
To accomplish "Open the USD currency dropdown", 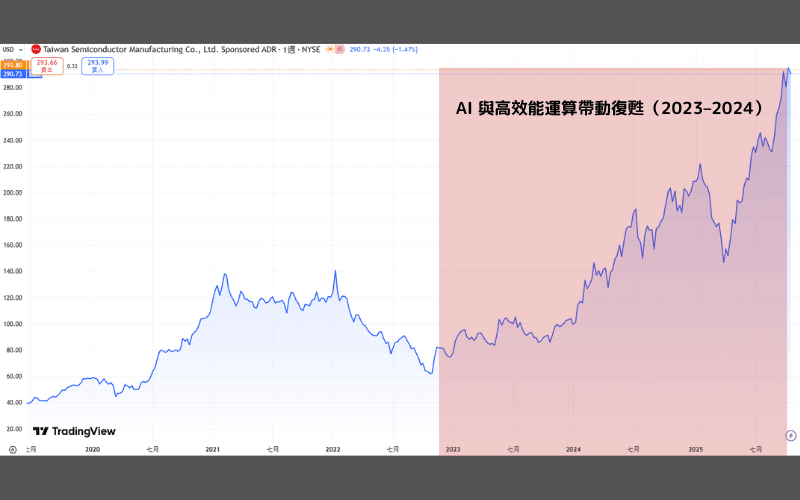I will click(x=12, y=49).
